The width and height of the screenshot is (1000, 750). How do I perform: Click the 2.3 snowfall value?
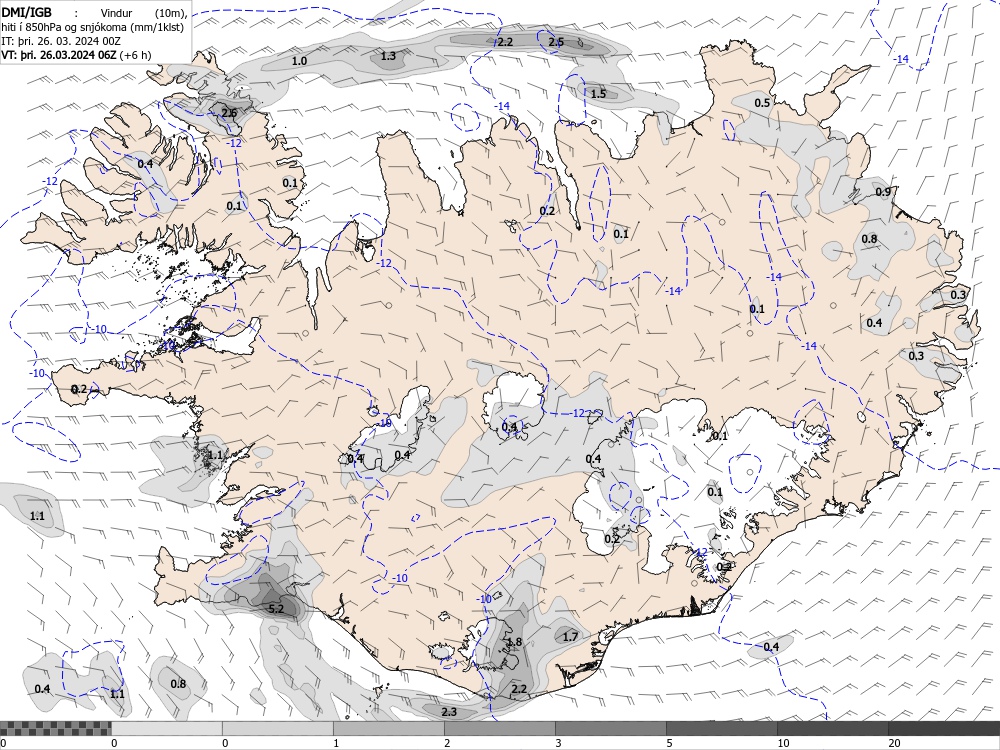pos(449,712)
